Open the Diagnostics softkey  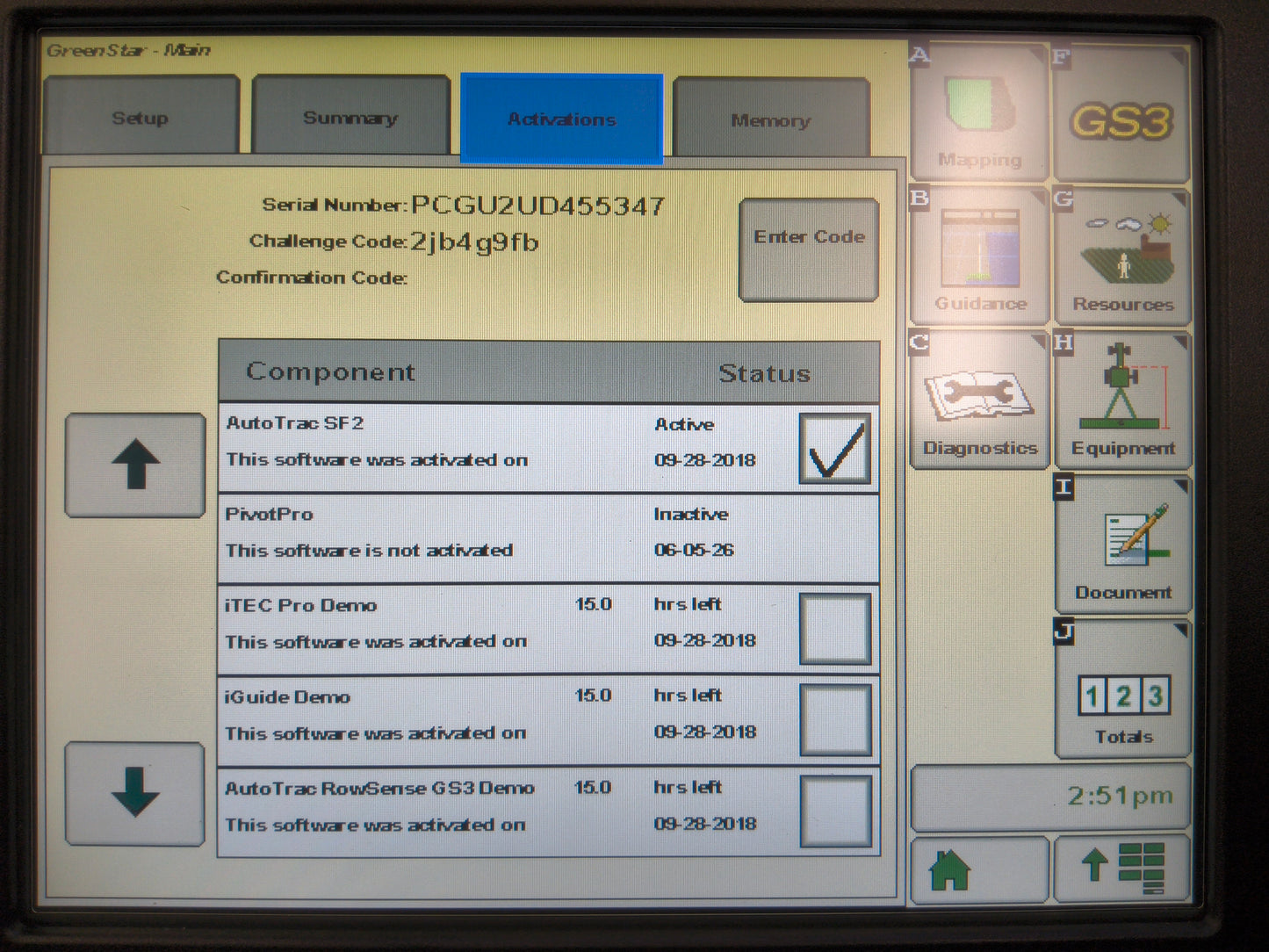pyautogui.click(x=979, y=401)
